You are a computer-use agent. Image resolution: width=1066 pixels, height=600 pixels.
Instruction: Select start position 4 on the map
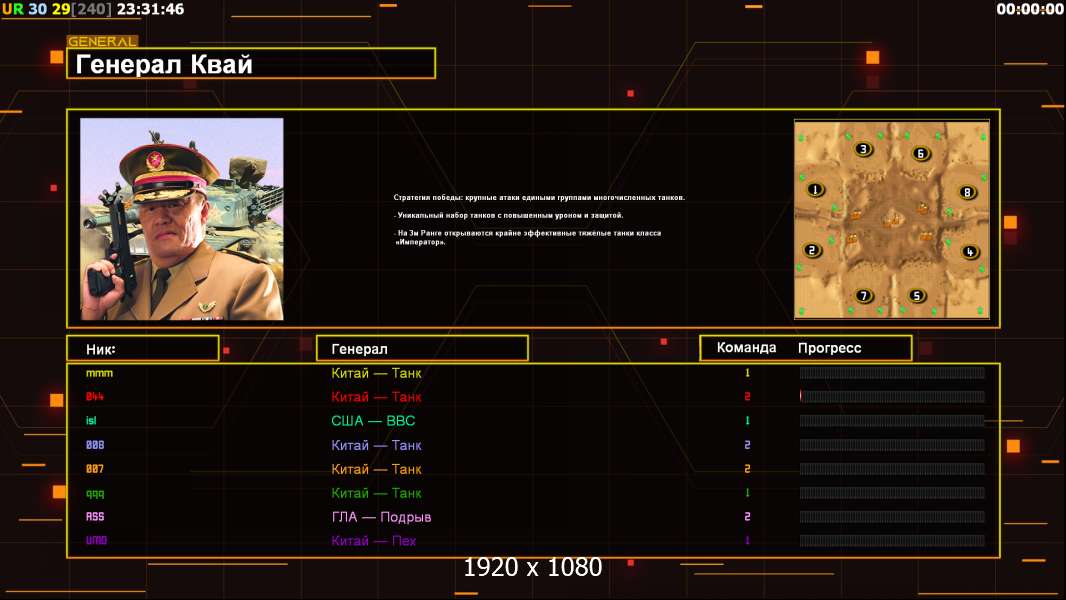click(969, 251)
